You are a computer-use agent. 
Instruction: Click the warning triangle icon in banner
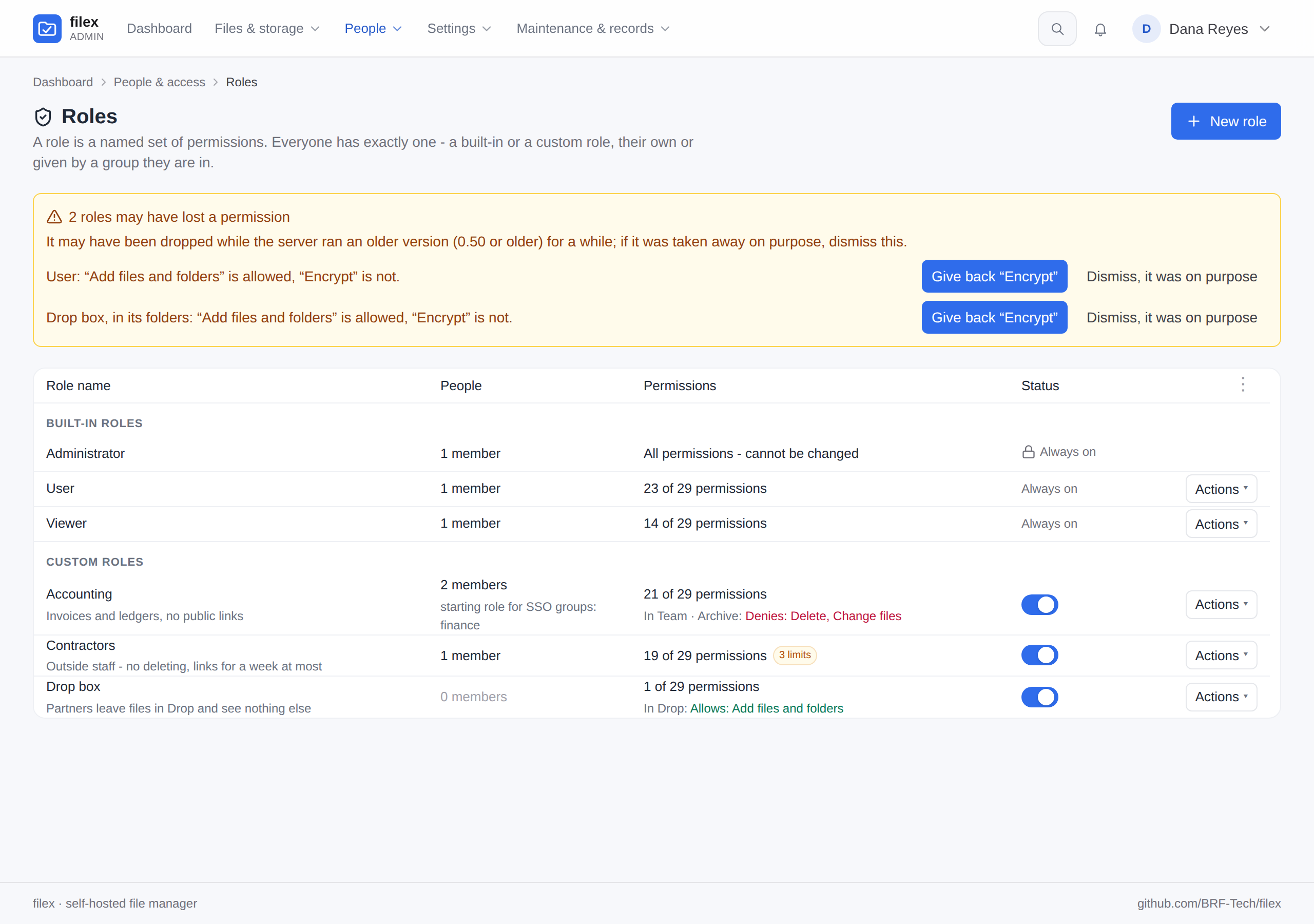point(54,217)
